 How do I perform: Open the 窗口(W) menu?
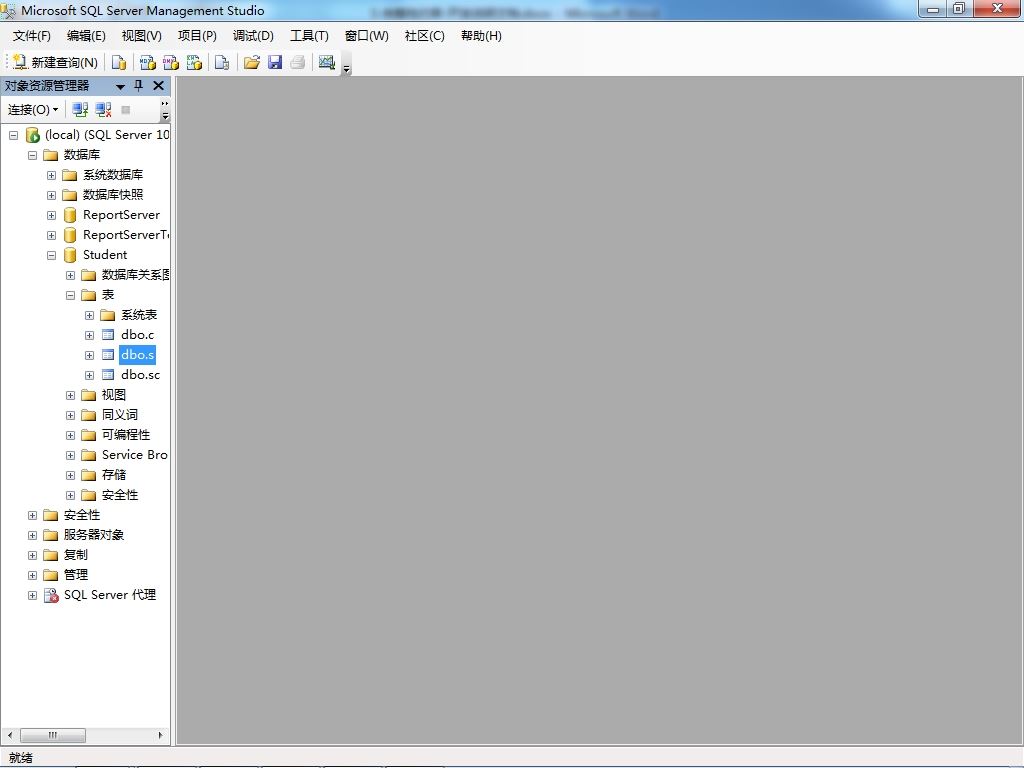[366, 36]
